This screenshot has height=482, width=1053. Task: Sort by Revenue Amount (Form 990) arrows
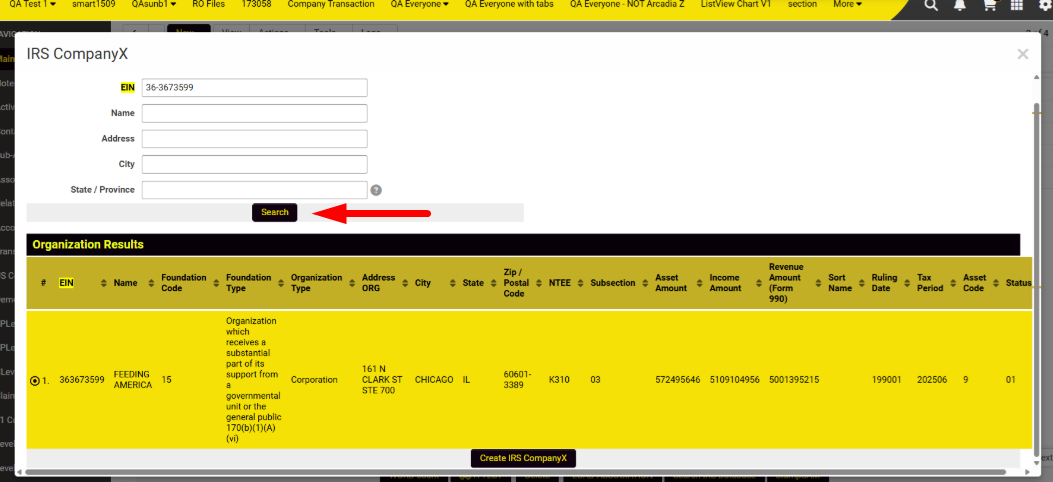[x=818, y=283]
